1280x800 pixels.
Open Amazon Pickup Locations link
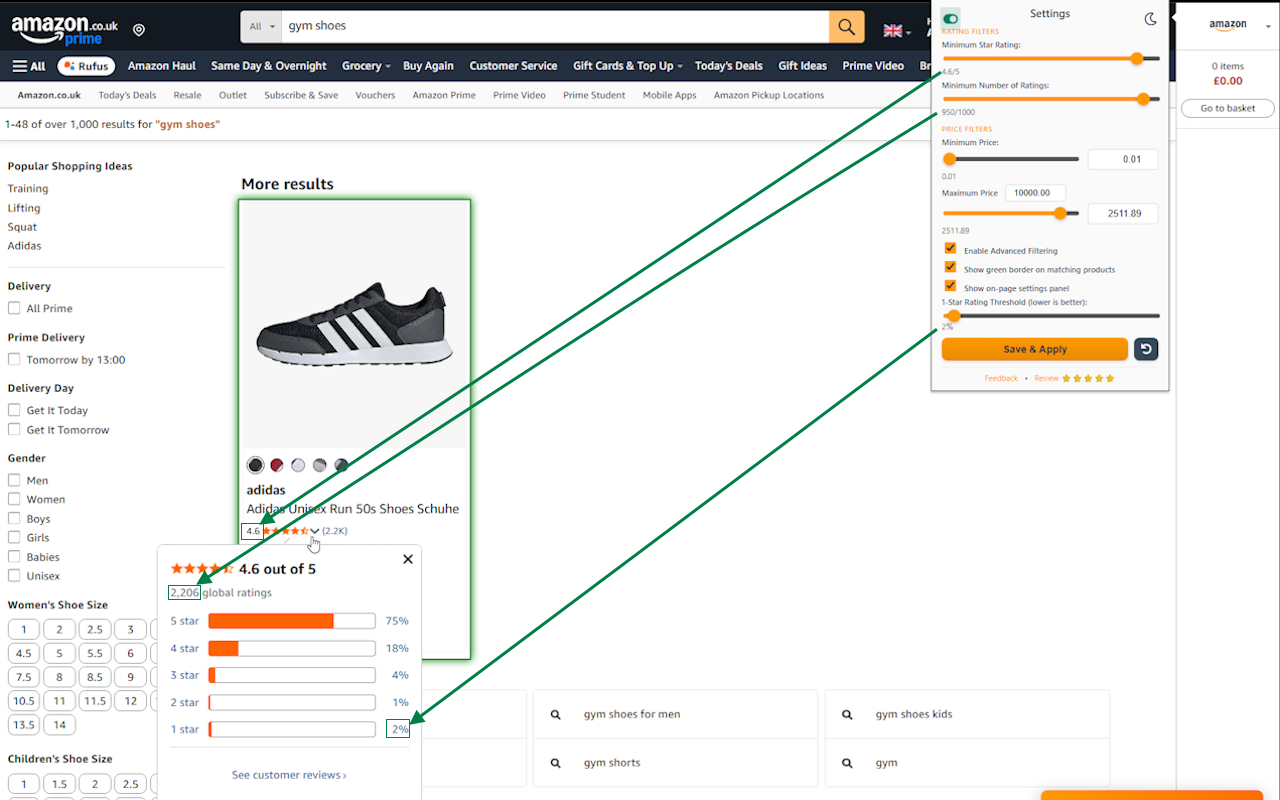(769, 95)
